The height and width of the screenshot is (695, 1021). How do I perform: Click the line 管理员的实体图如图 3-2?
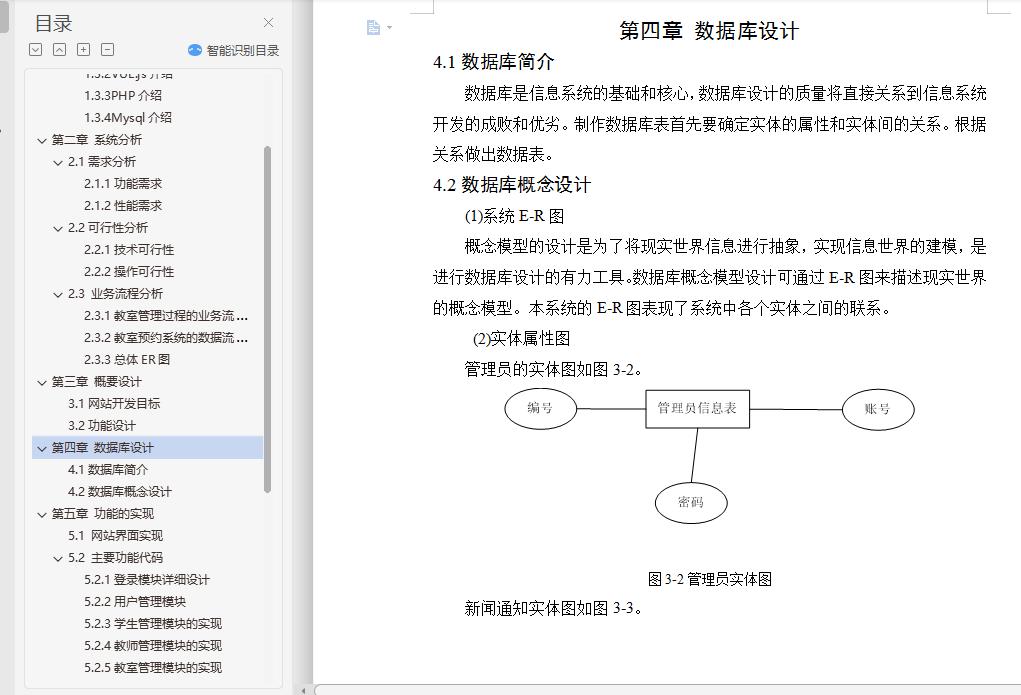[x=554, y=369]
